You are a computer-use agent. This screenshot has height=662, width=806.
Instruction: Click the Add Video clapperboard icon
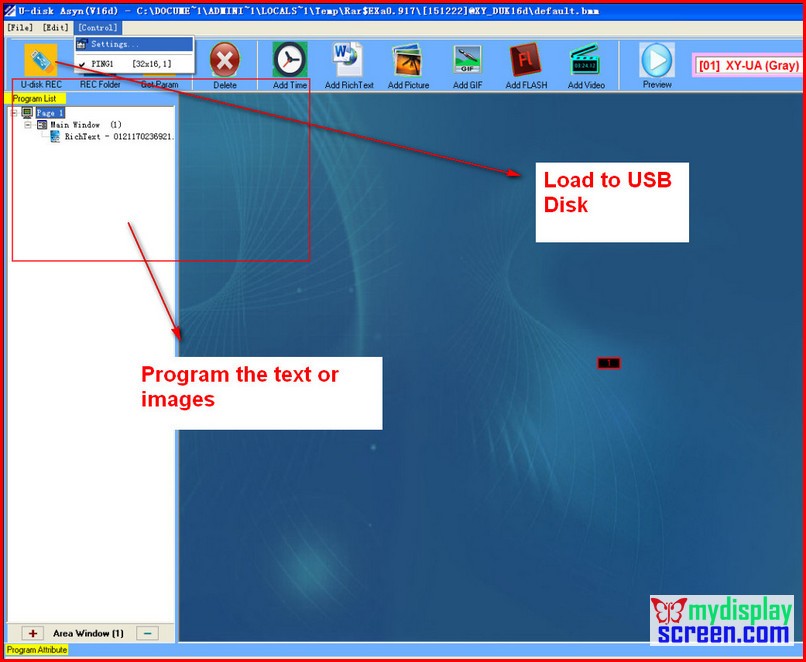(x=586, y=61)
